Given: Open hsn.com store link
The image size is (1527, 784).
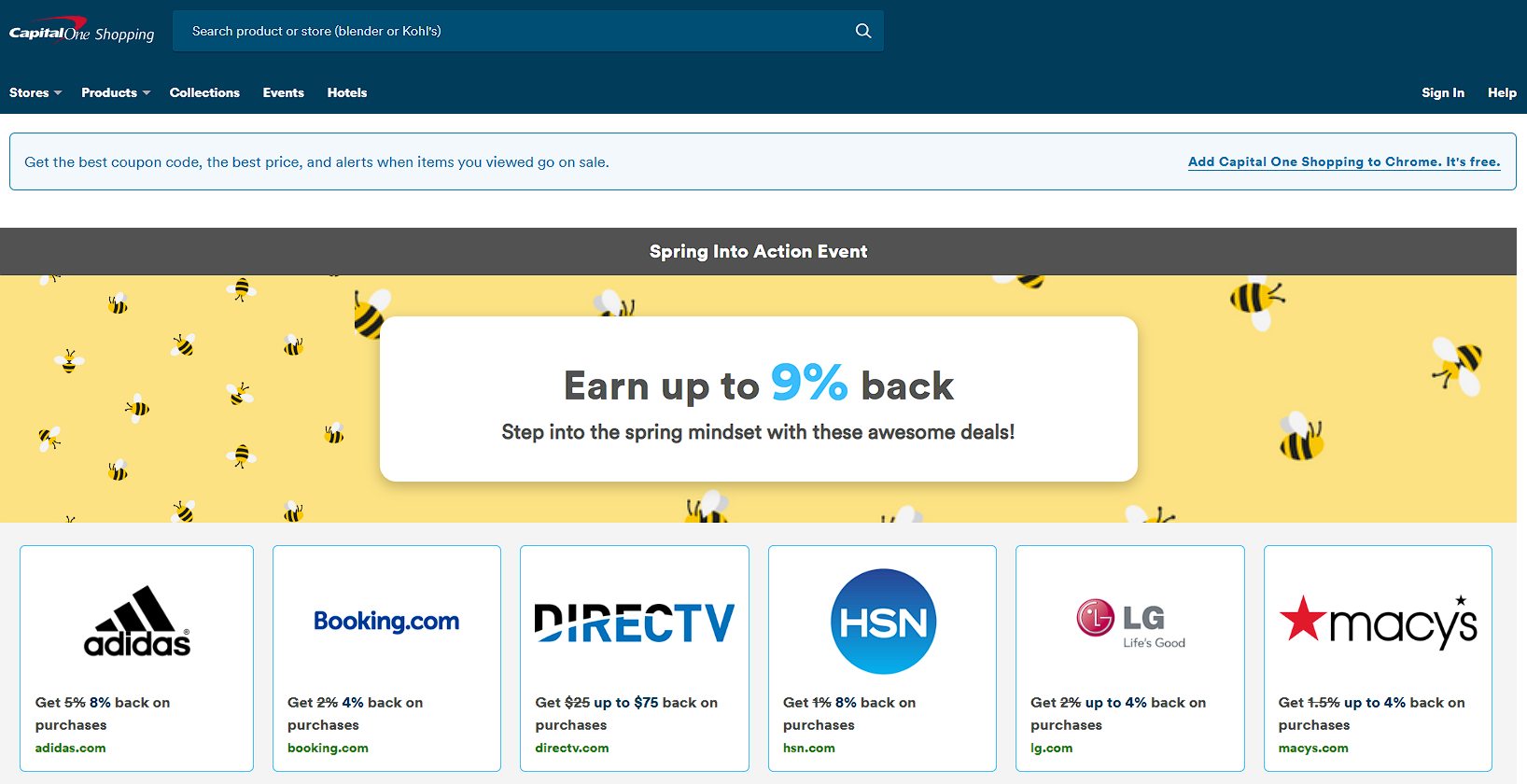Looking at the screenshot, I should click(809, 748).
